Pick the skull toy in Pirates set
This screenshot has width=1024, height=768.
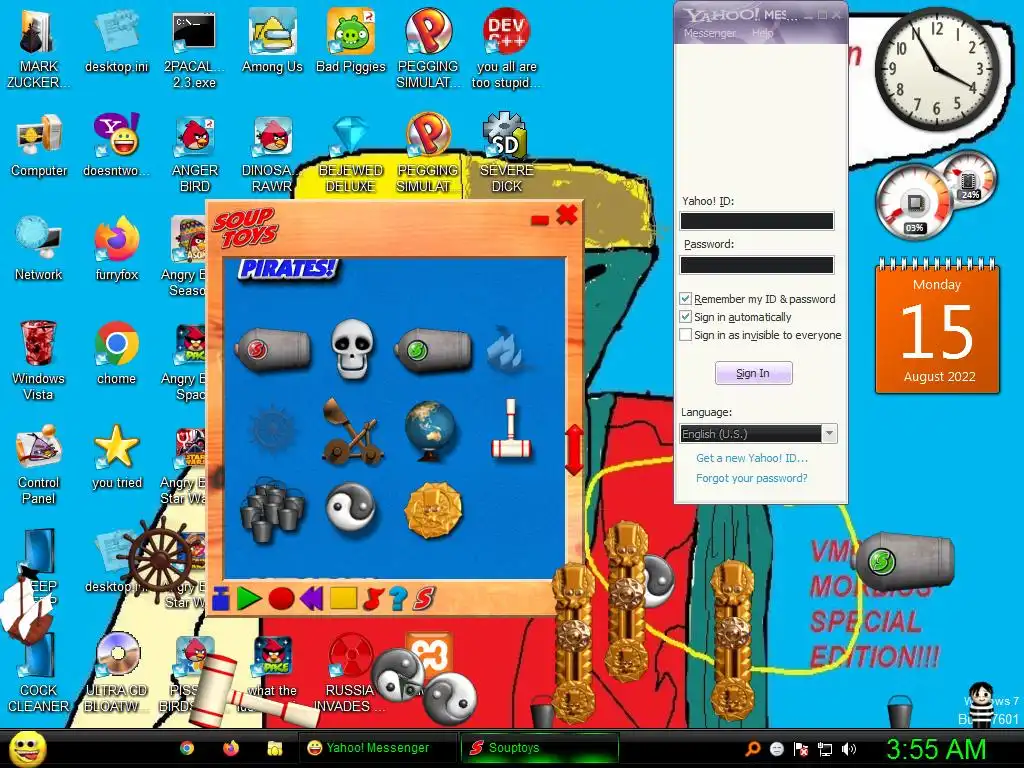(x=353, y=349)
